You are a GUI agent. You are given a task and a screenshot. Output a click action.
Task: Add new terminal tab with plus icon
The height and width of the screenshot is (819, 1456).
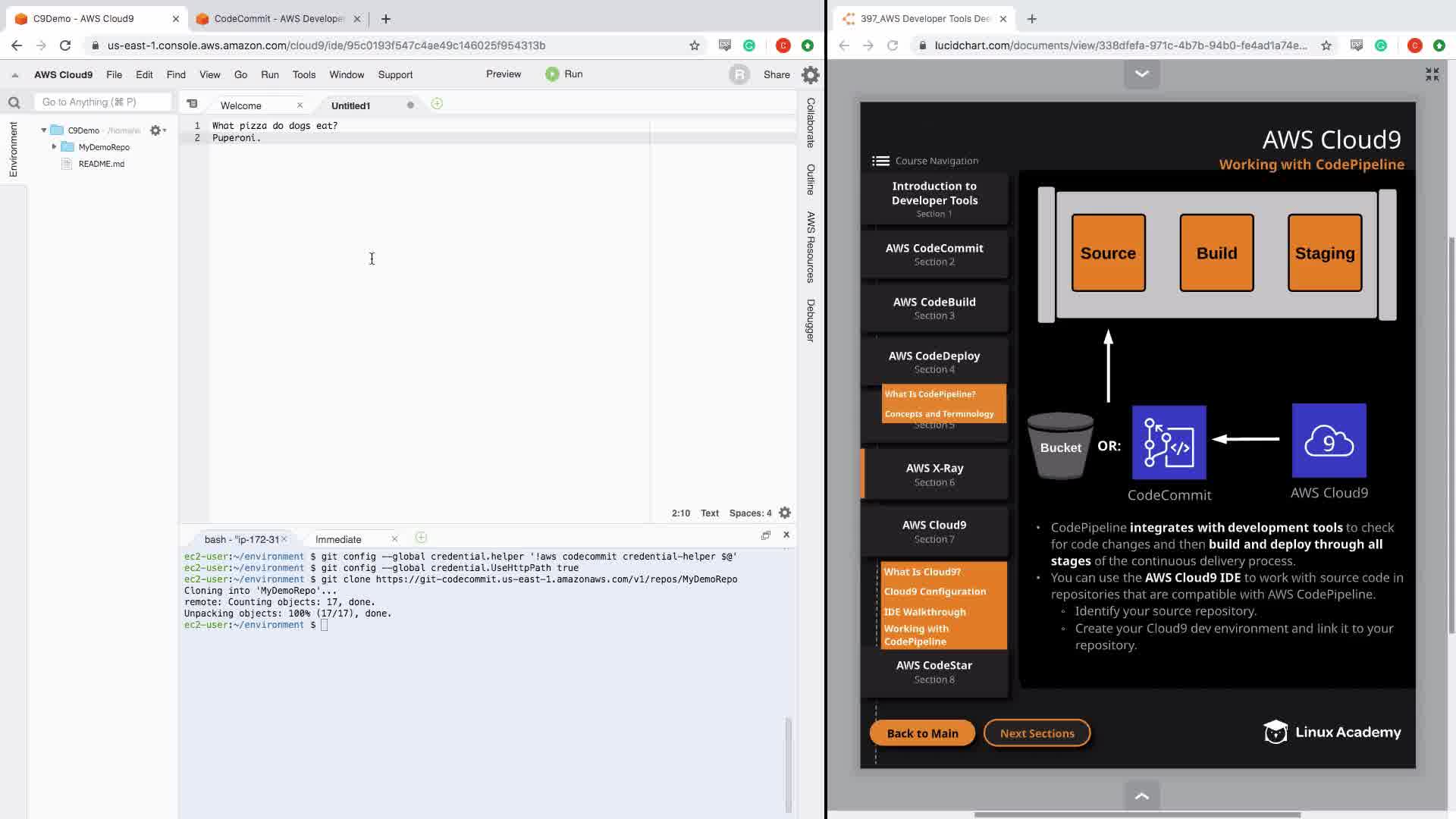click(421, 538)
